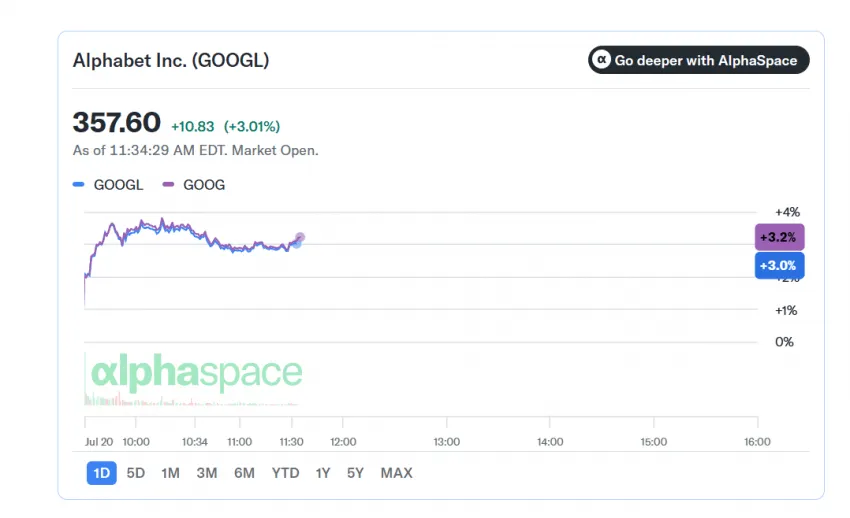
Task: Click the blue +3.0% GOOGL badge
Action: [x=780, y=266]
